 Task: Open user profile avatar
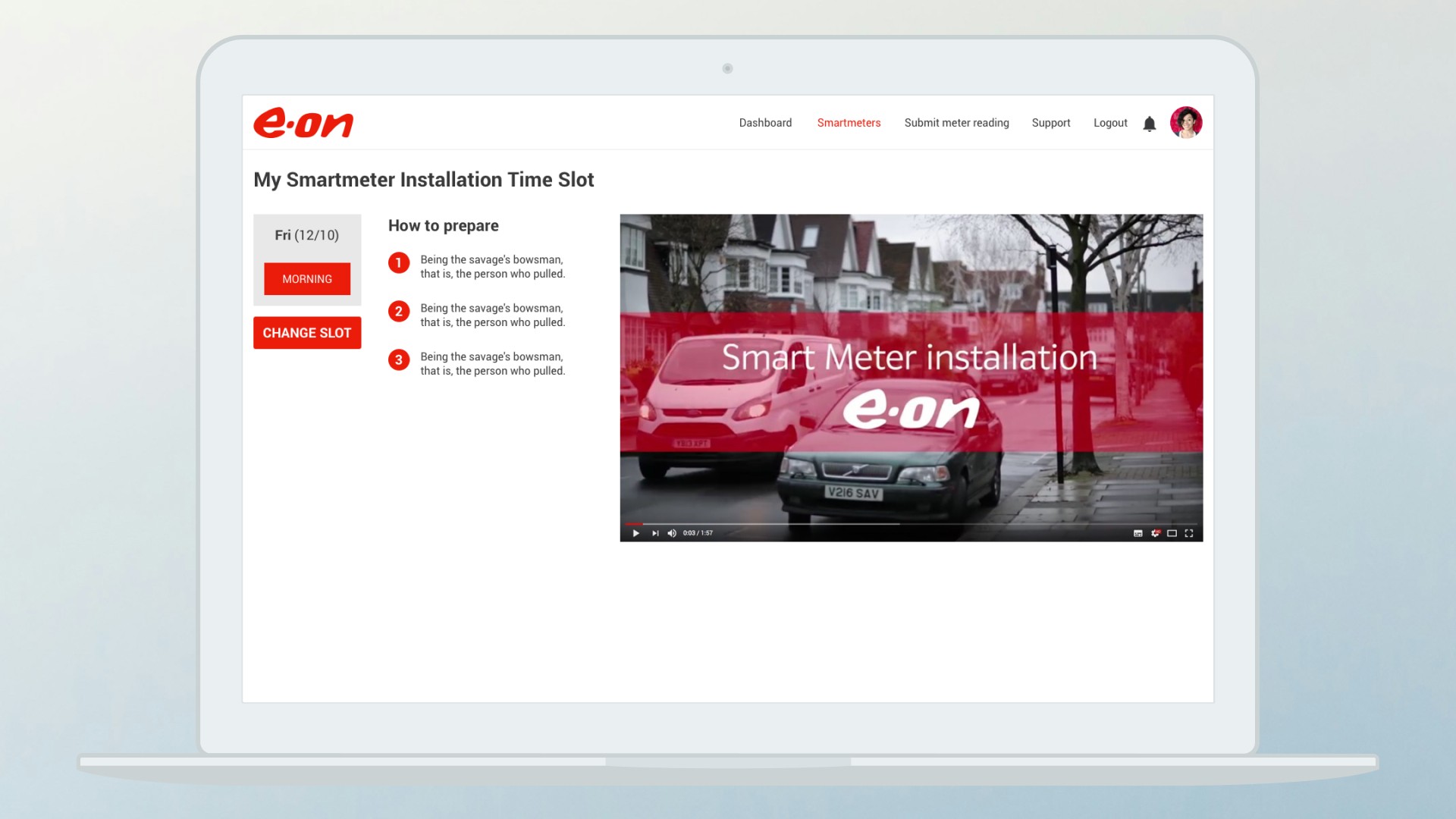1186,123
